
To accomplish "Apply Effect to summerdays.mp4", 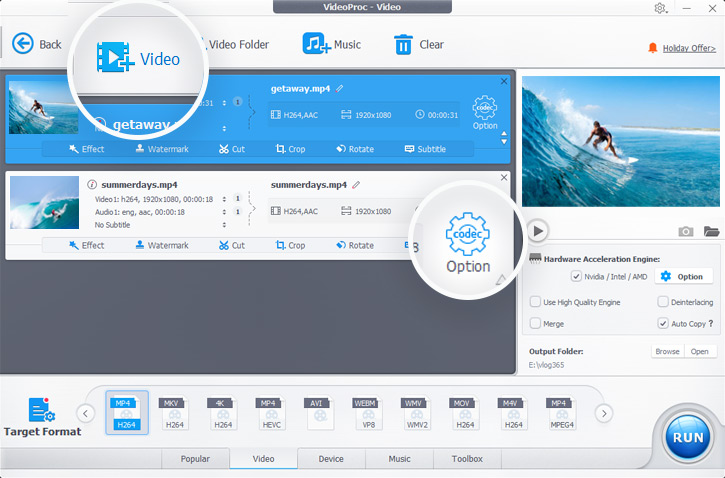I will [86, 245].
